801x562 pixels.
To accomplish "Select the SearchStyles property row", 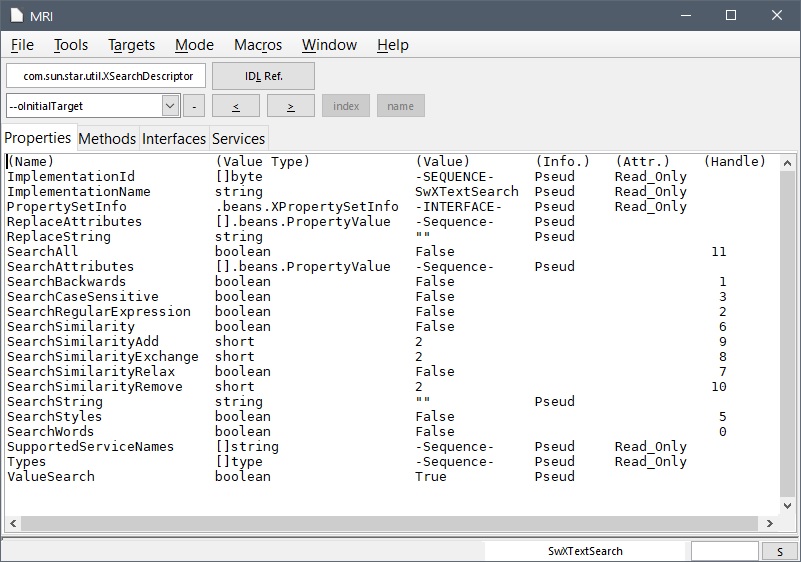I will 392,416.
